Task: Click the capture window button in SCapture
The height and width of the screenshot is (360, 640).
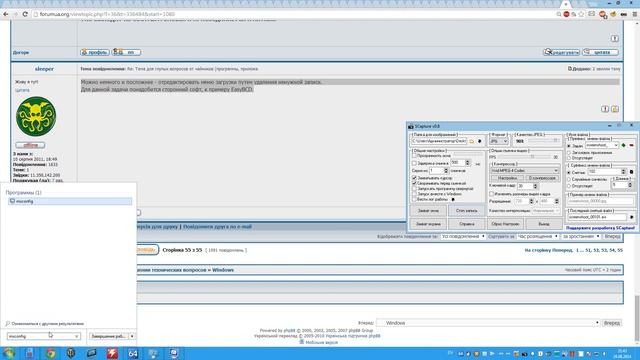Action: [x=428, y=211]
